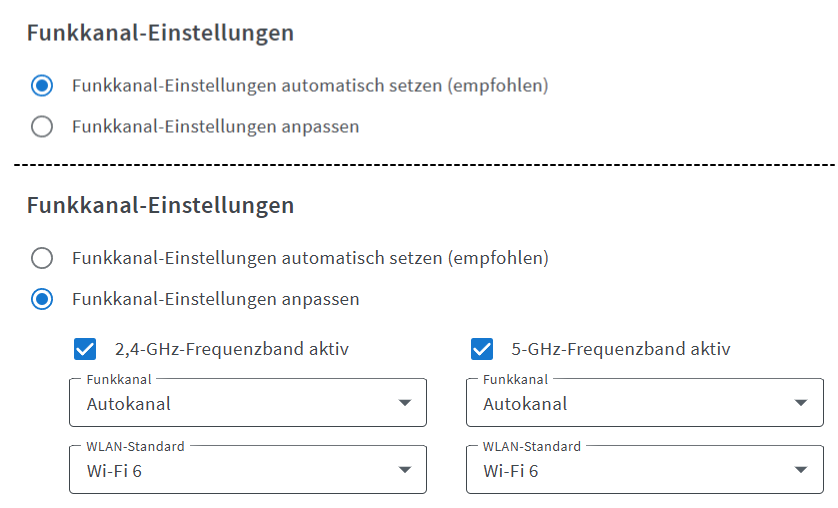838x508 pixels.
Task: Click the arrow icon of 5-GHz Funkkanal field
Action: 800,403
